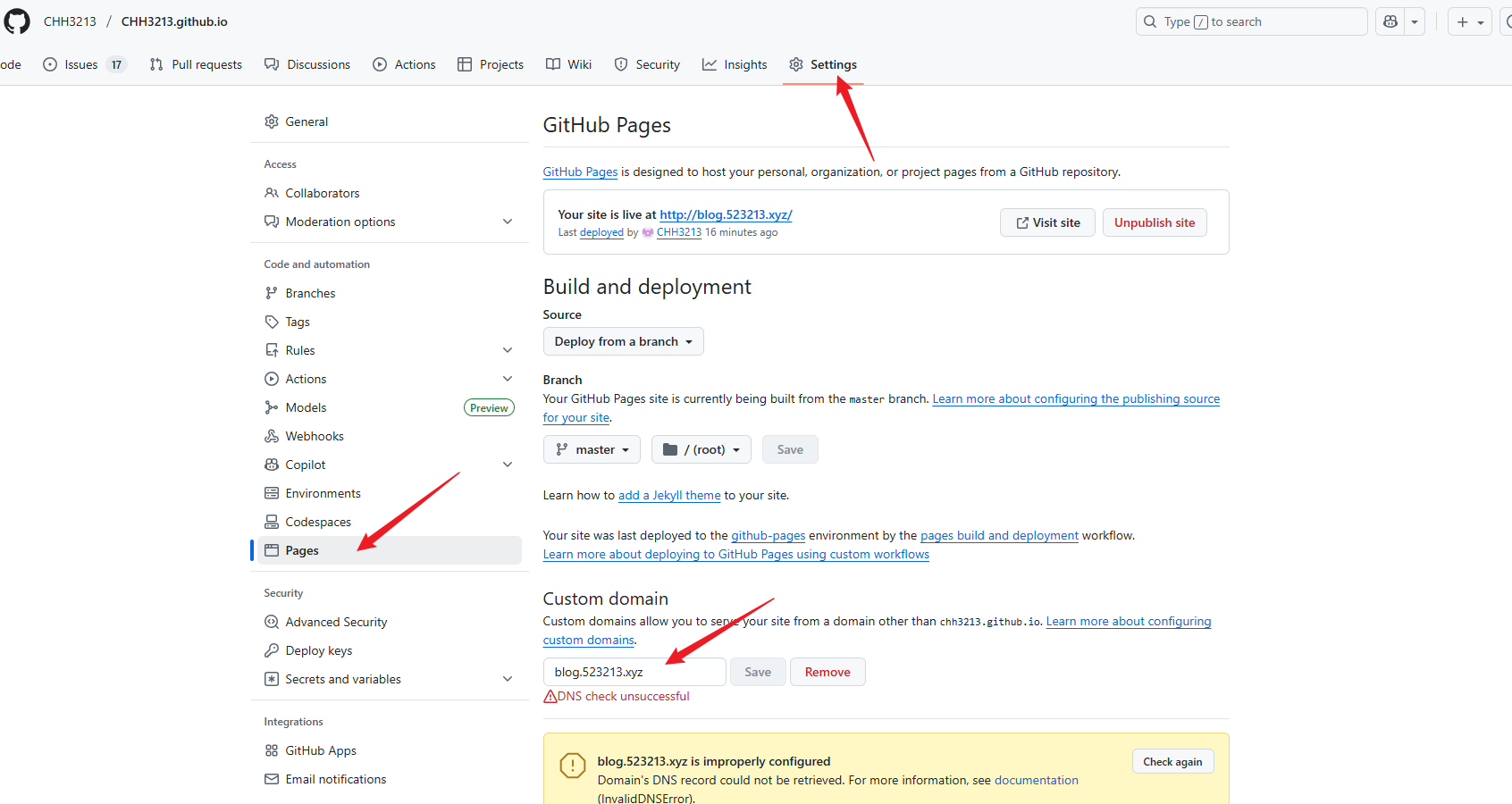Screen dimensions: 1512x804
Task: Click the Webhooks sidebar item
Action: (x=314, y=436)
